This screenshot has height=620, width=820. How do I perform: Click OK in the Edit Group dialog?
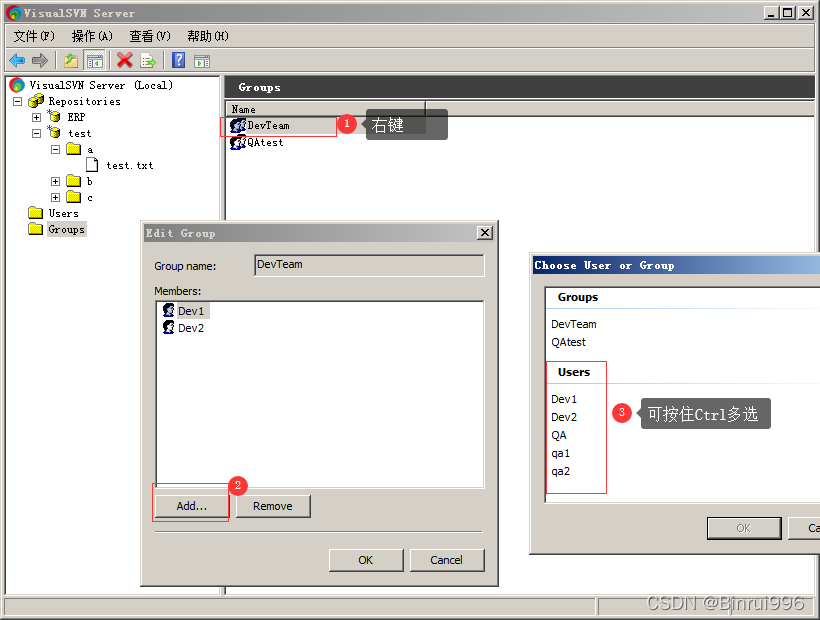[x=366, y=560]
